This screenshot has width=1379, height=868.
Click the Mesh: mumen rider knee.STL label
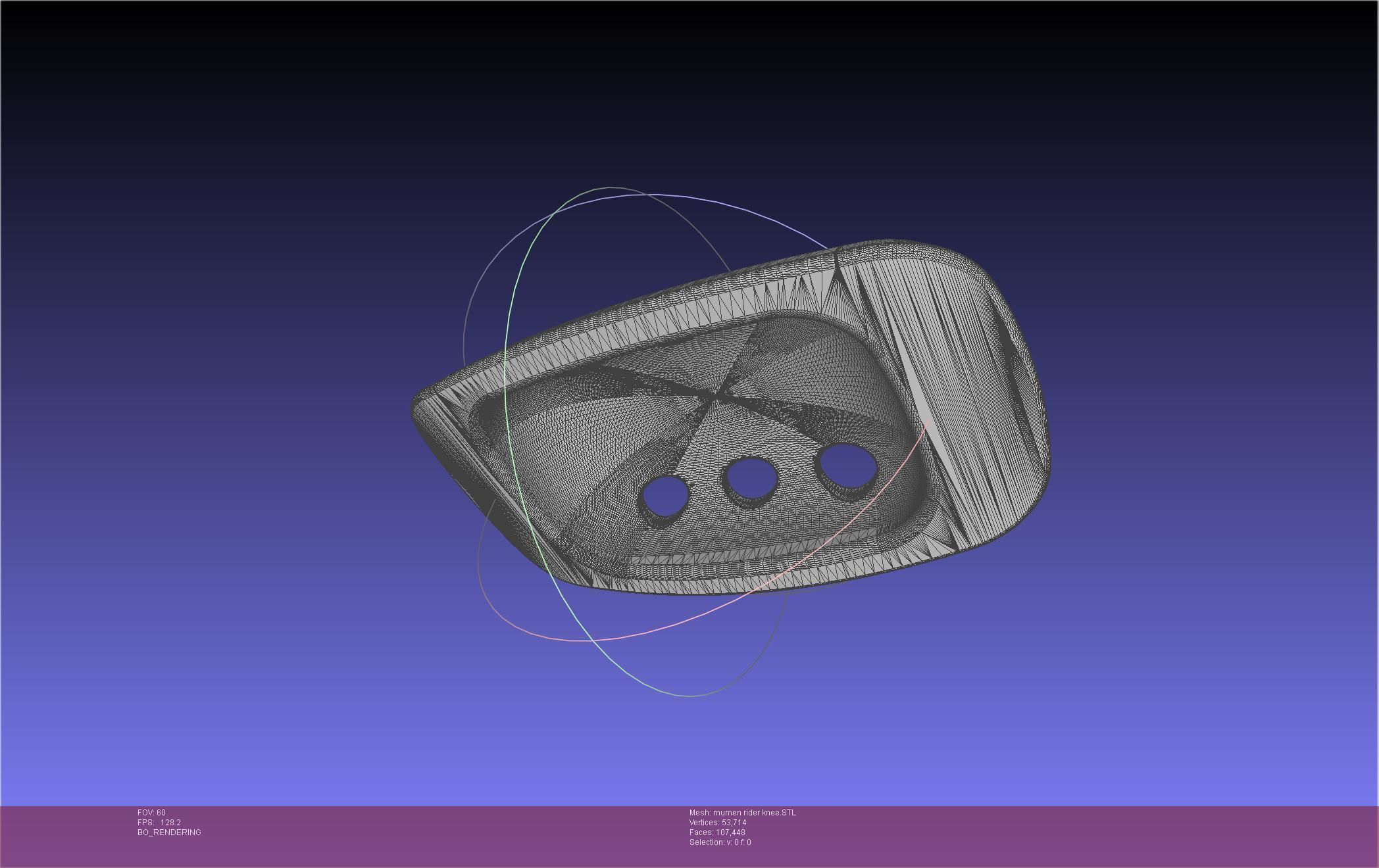coord(742,813)
